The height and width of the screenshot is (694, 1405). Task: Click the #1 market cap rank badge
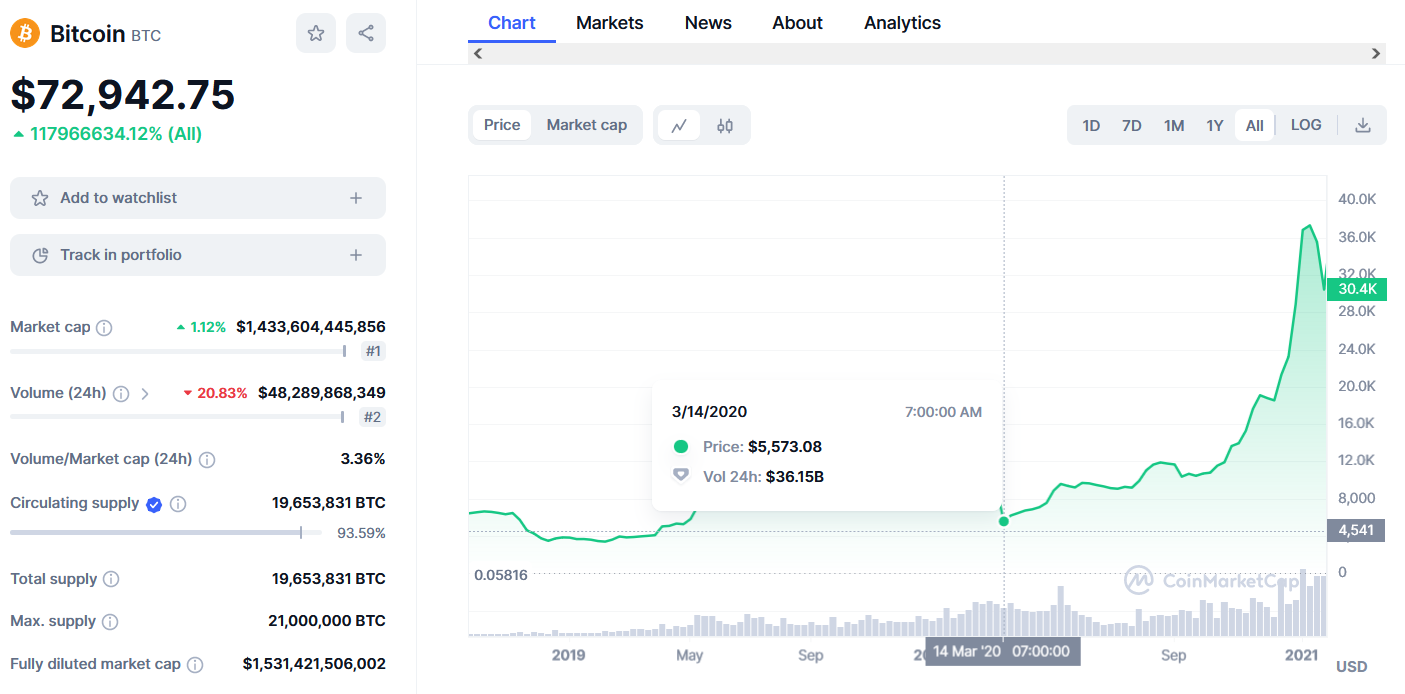point(373,351)
